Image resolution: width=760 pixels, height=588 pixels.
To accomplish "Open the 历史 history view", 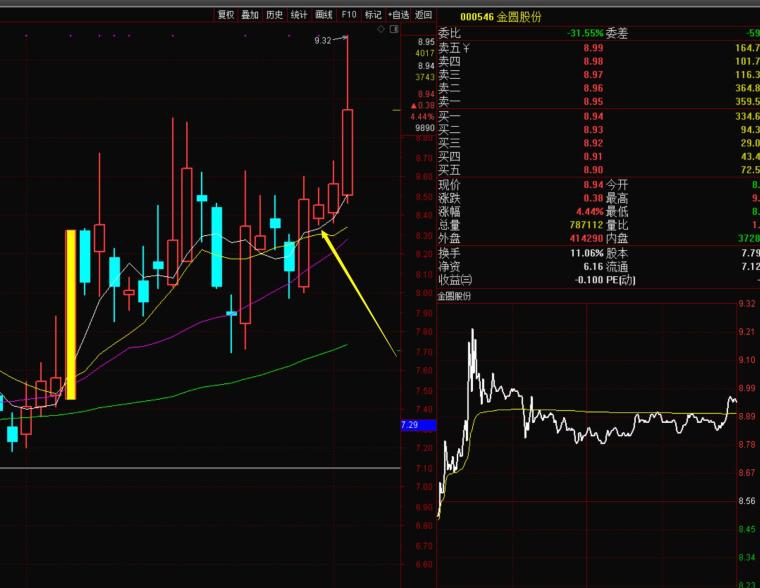I will [x=274, y=15].
